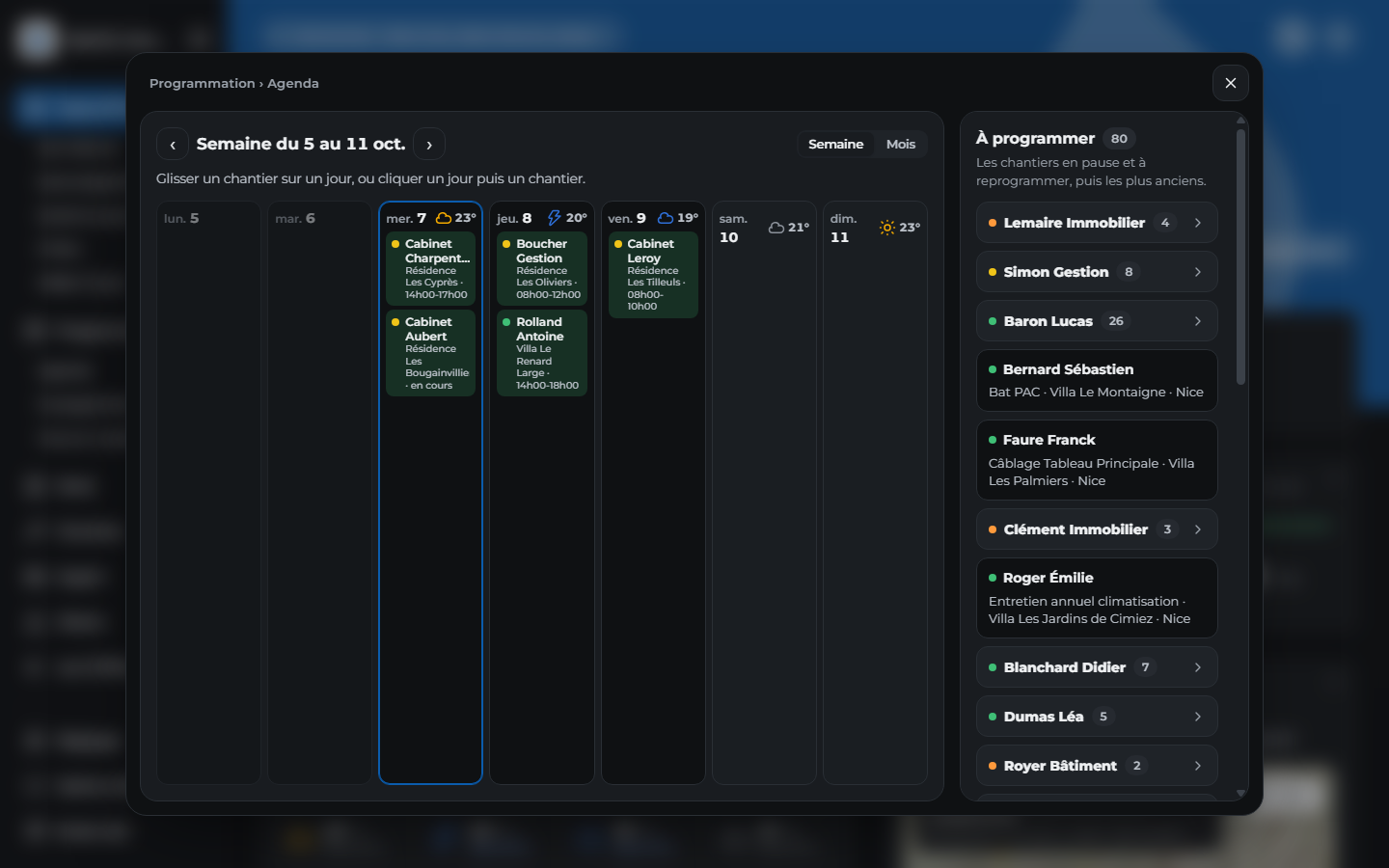
Task: Click the storm weather icon on Thursday 8
Action: coord(555,218)
